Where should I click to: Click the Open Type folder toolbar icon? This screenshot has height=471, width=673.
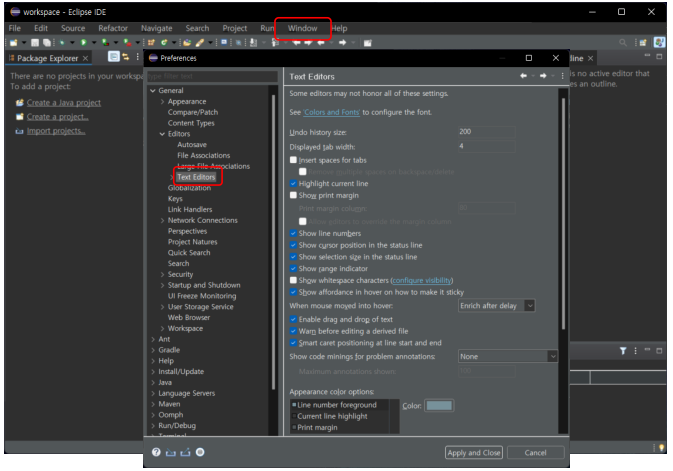point(187,43)
